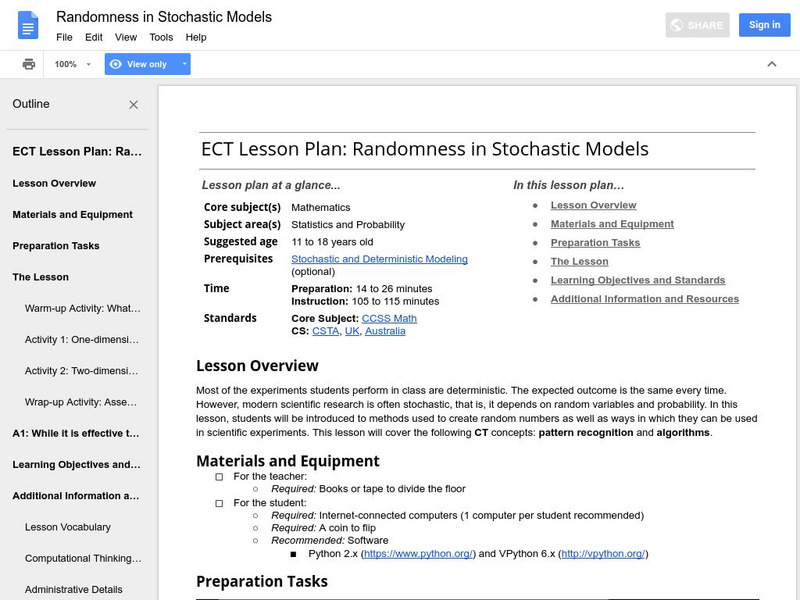The height and width of the screenshot is (600, 800).
Task: Click the Sign in button
Action: [764, 25]
